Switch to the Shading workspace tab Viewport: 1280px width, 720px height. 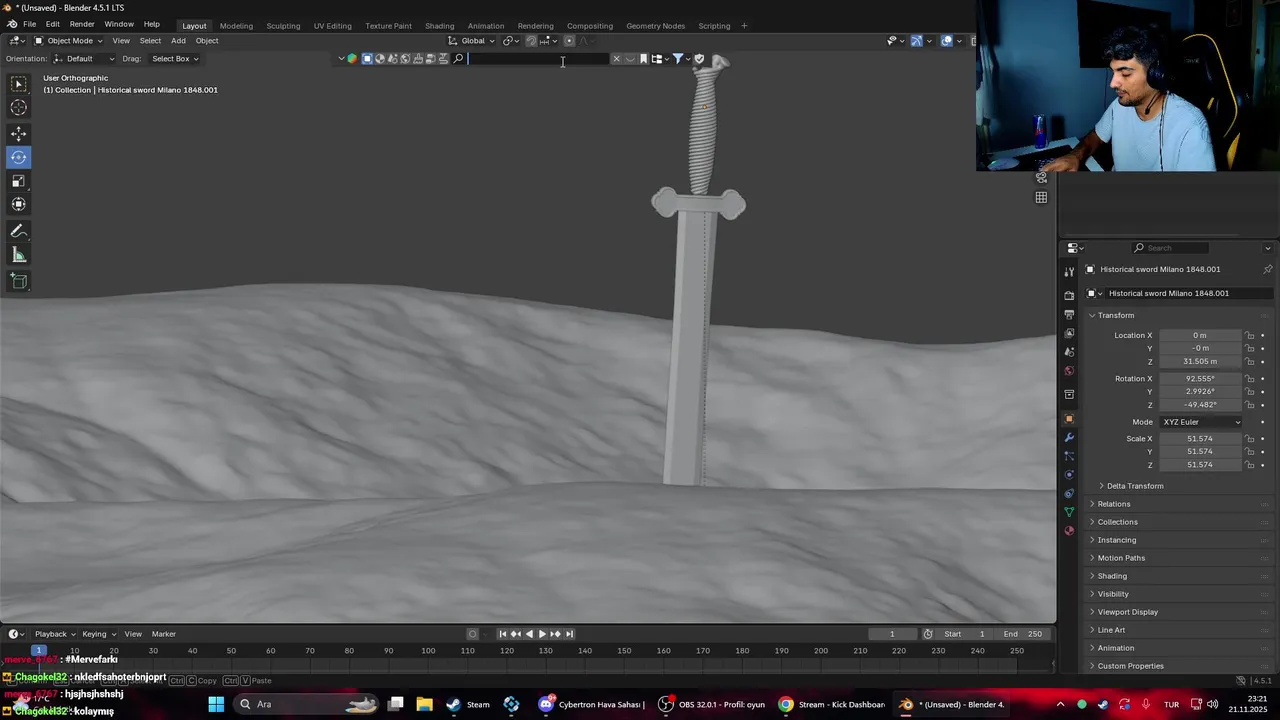pos(439,26)
